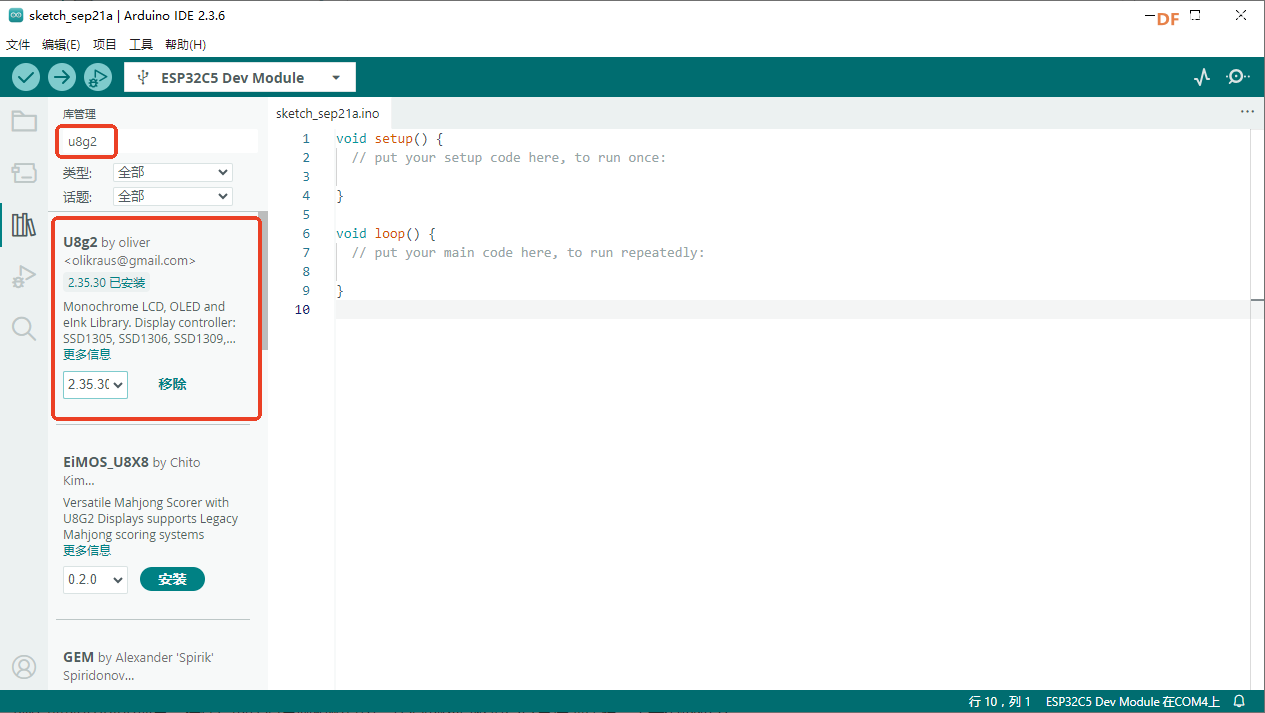1265x713 pixels.
Task: Click the main code comment line
Action: click(x=528, y=252)
